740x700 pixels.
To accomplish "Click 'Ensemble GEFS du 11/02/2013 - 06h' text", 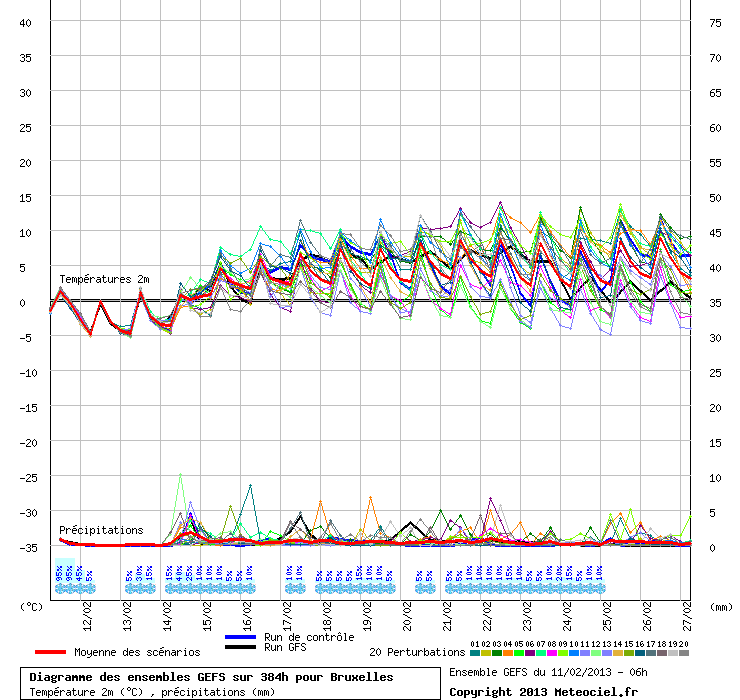I will click(548, 672).
